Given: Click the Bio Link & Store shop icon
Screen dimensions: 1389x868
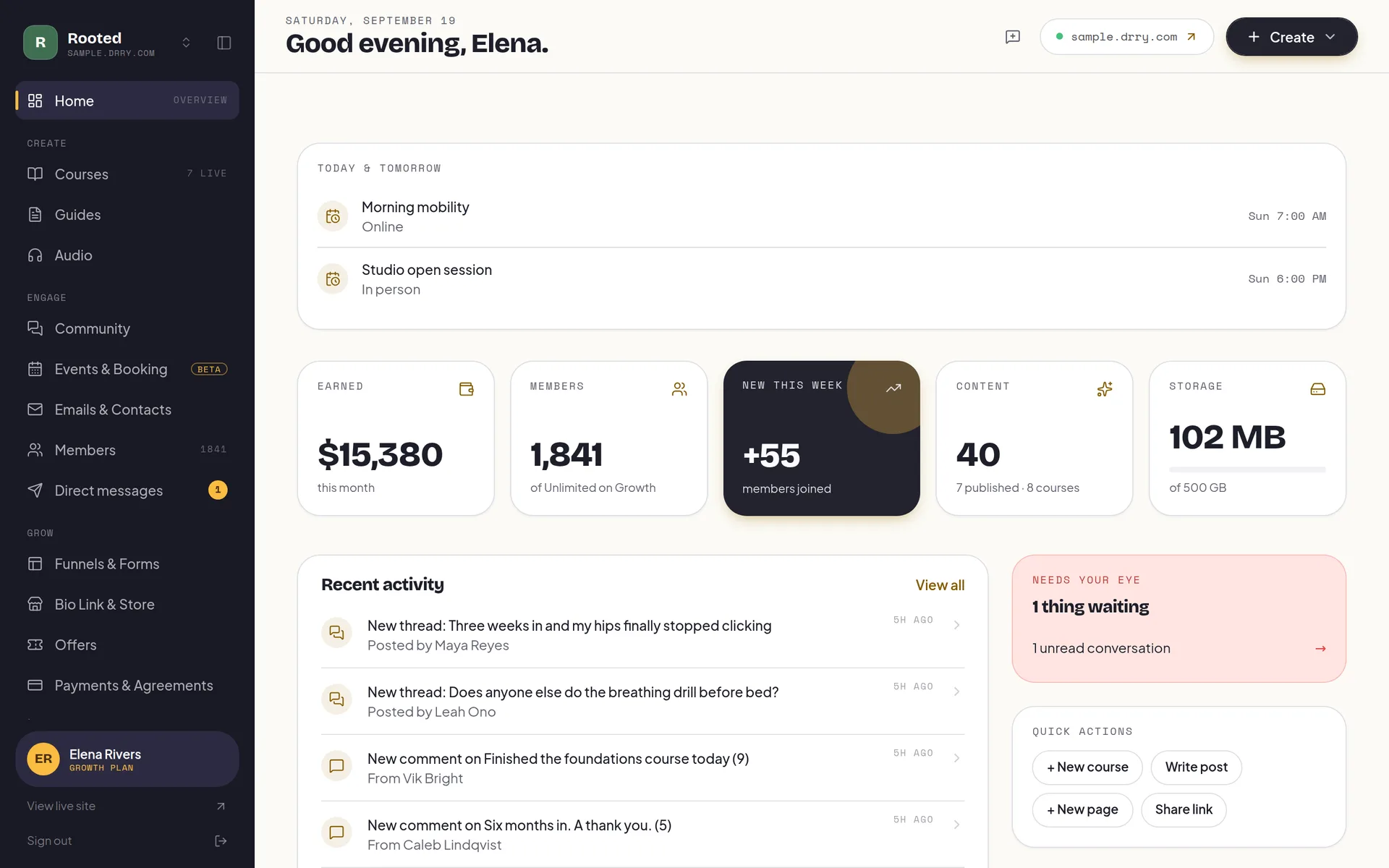Looking at the screenshot, I should pos(35,604).
